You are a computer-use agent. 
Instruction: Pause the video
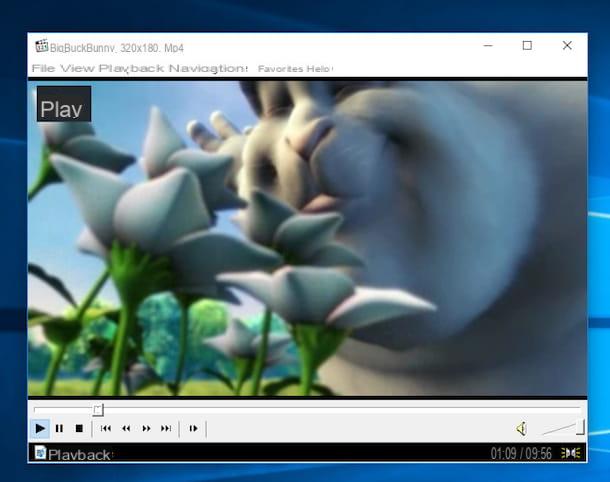59,429
